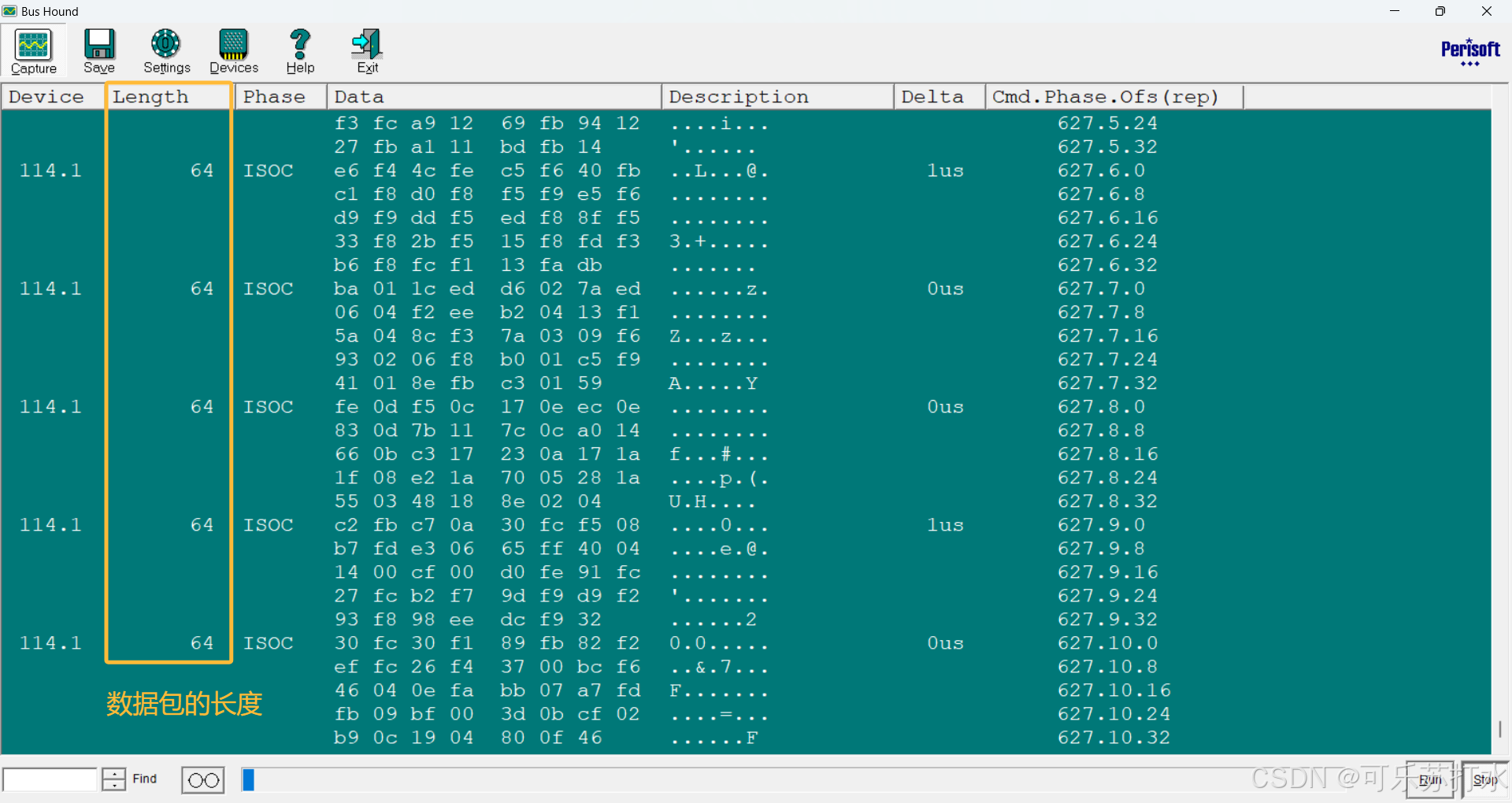Image resolution: width=1512 pixels, height=803 pixels.
Task: Click the Bus Hound title bar icon
Action: (9, 11)
